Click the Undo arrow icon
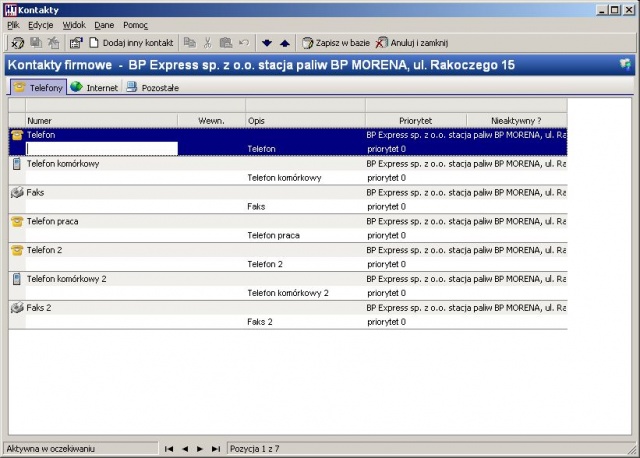The image size is (640, 458). coord(244,42)
